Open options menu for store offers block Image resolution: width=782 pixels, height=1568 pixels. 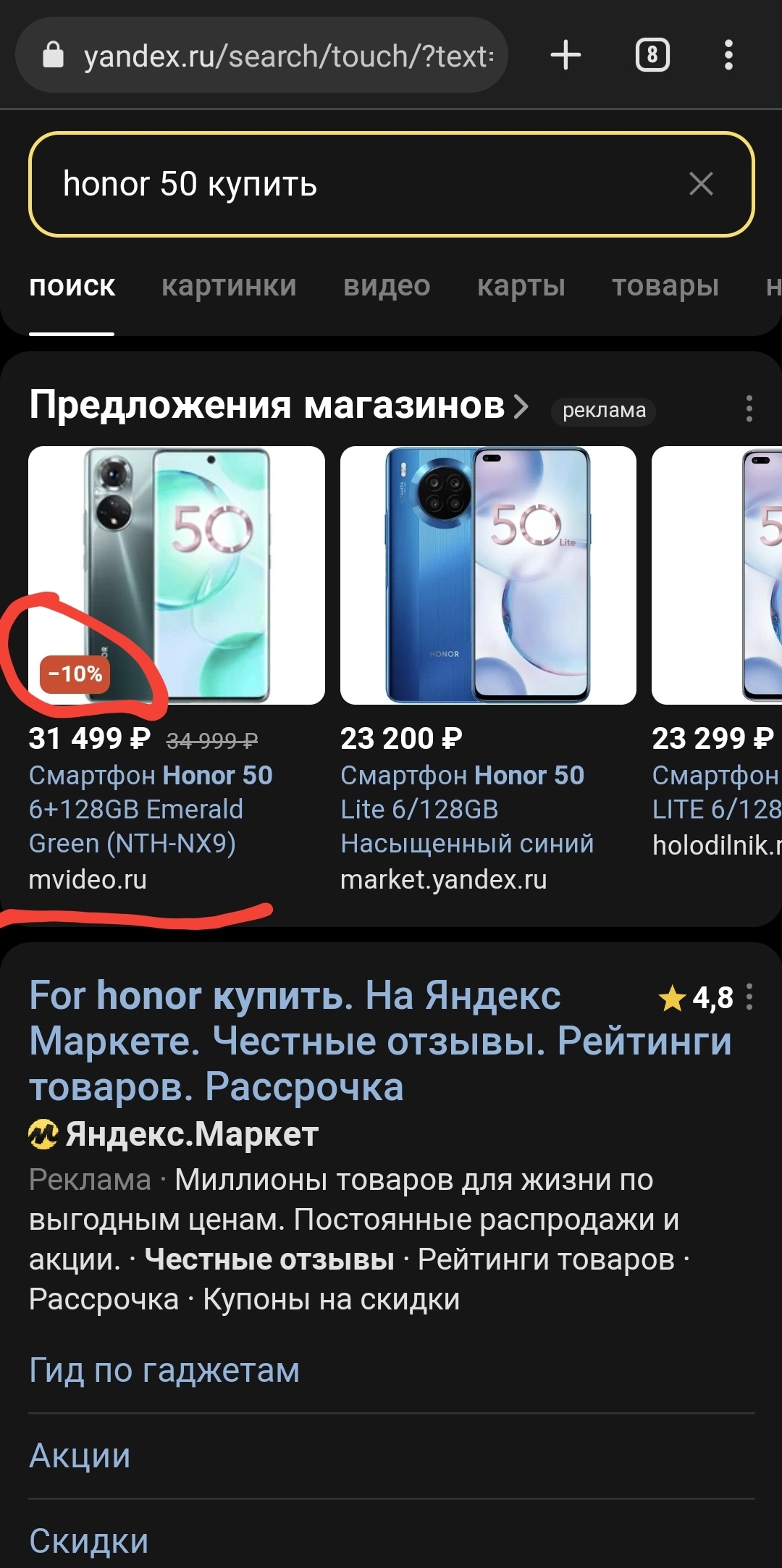(x=749, y=408)
